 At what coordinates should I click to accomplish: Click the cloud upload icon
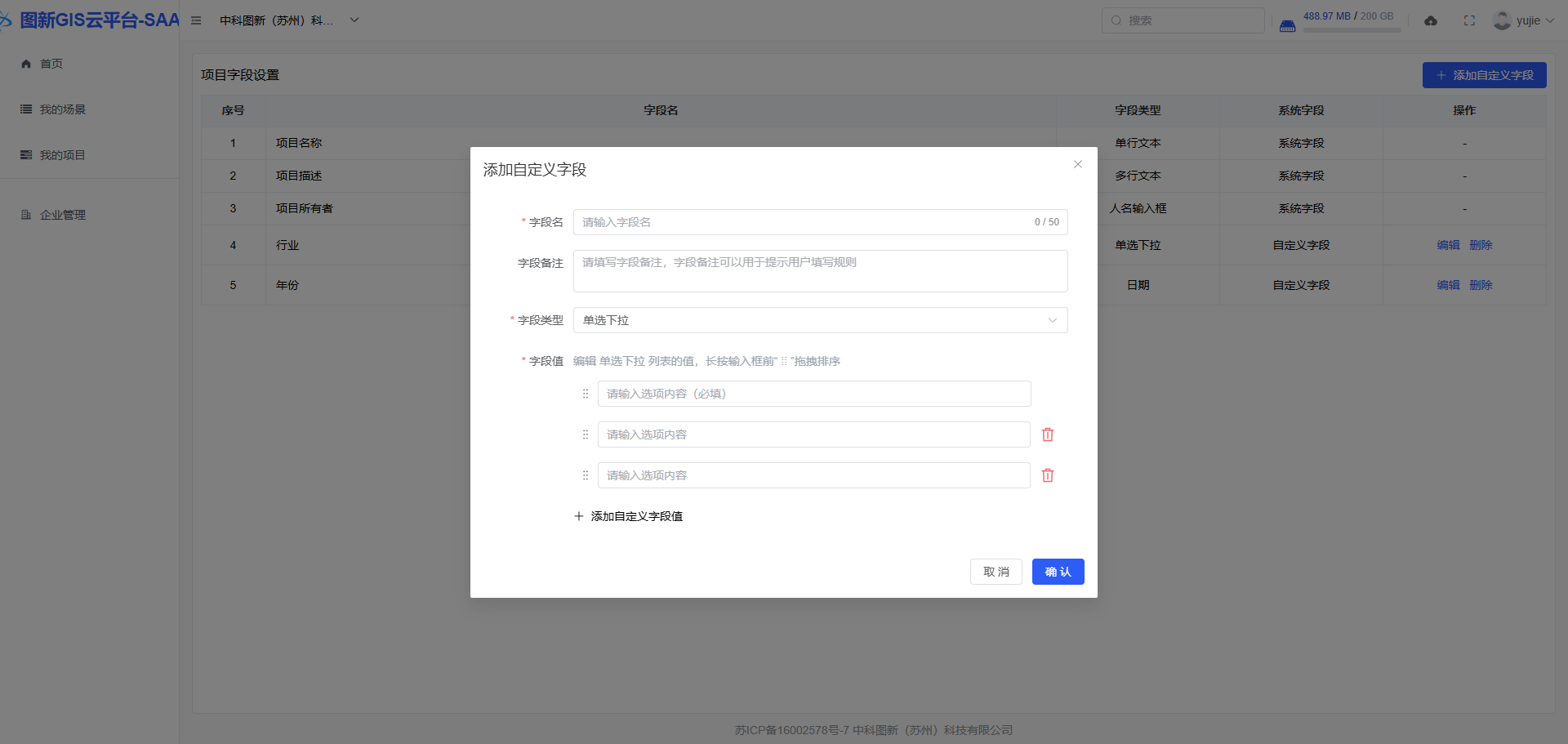(1431, 20)
